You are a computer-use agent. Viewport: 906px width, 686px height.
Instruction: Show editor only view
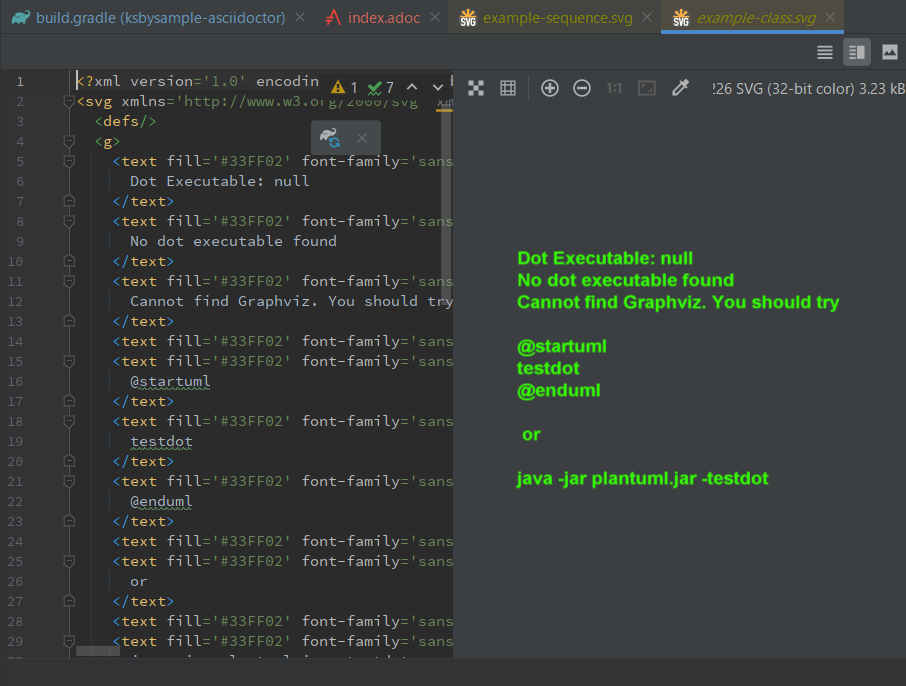(825, 53)
